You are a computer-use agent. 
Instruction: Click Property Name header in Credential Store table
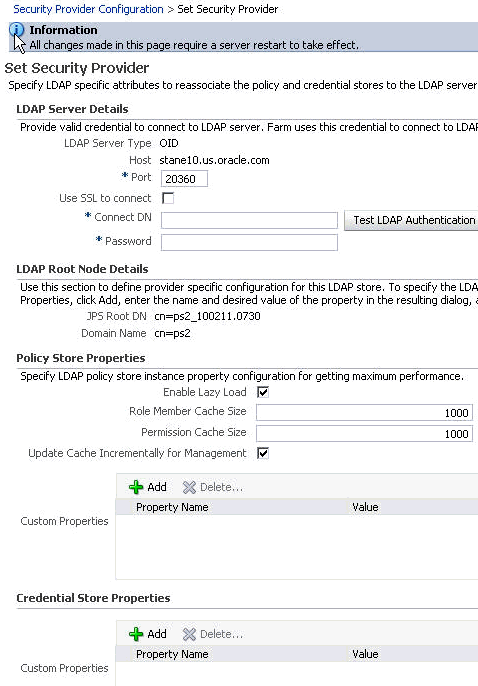pos(172,654)
